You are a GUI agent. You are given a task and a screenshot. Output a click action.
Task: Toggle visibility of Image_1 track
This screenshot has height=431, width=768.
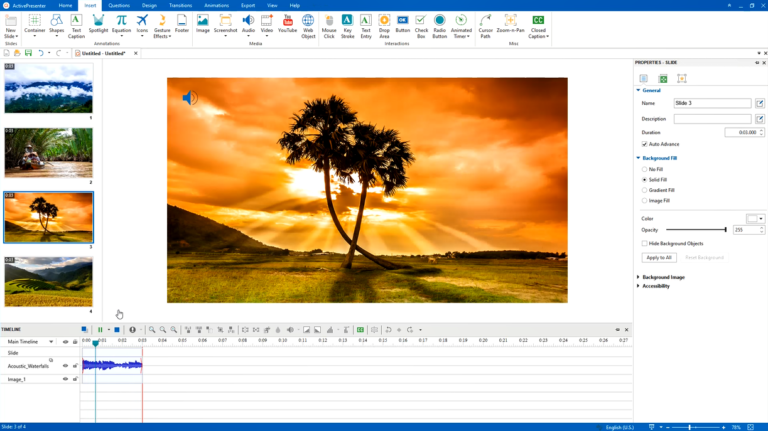[x=65, y=379]
